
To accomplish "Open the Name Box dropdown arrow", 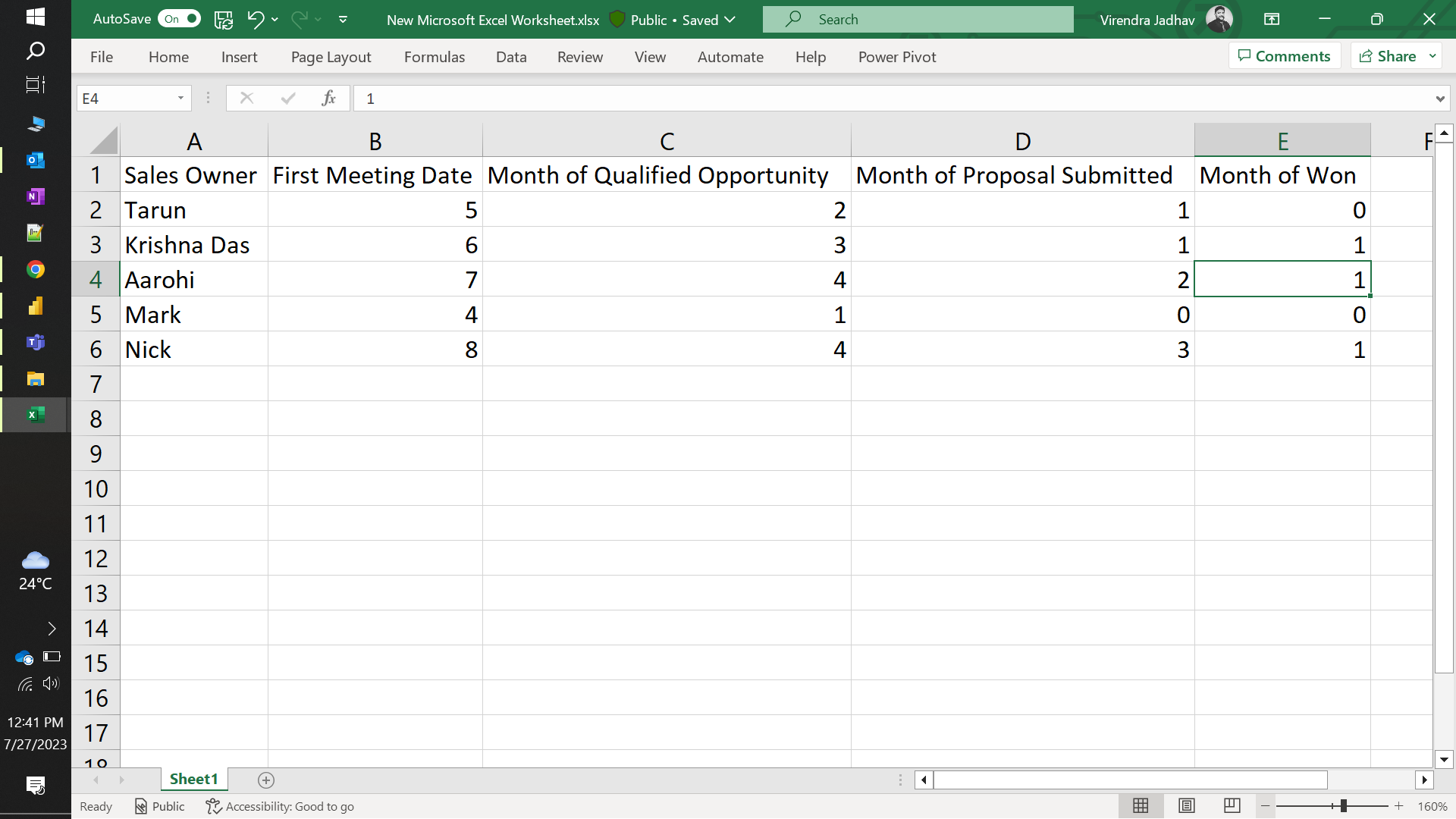I will point(180,98).
